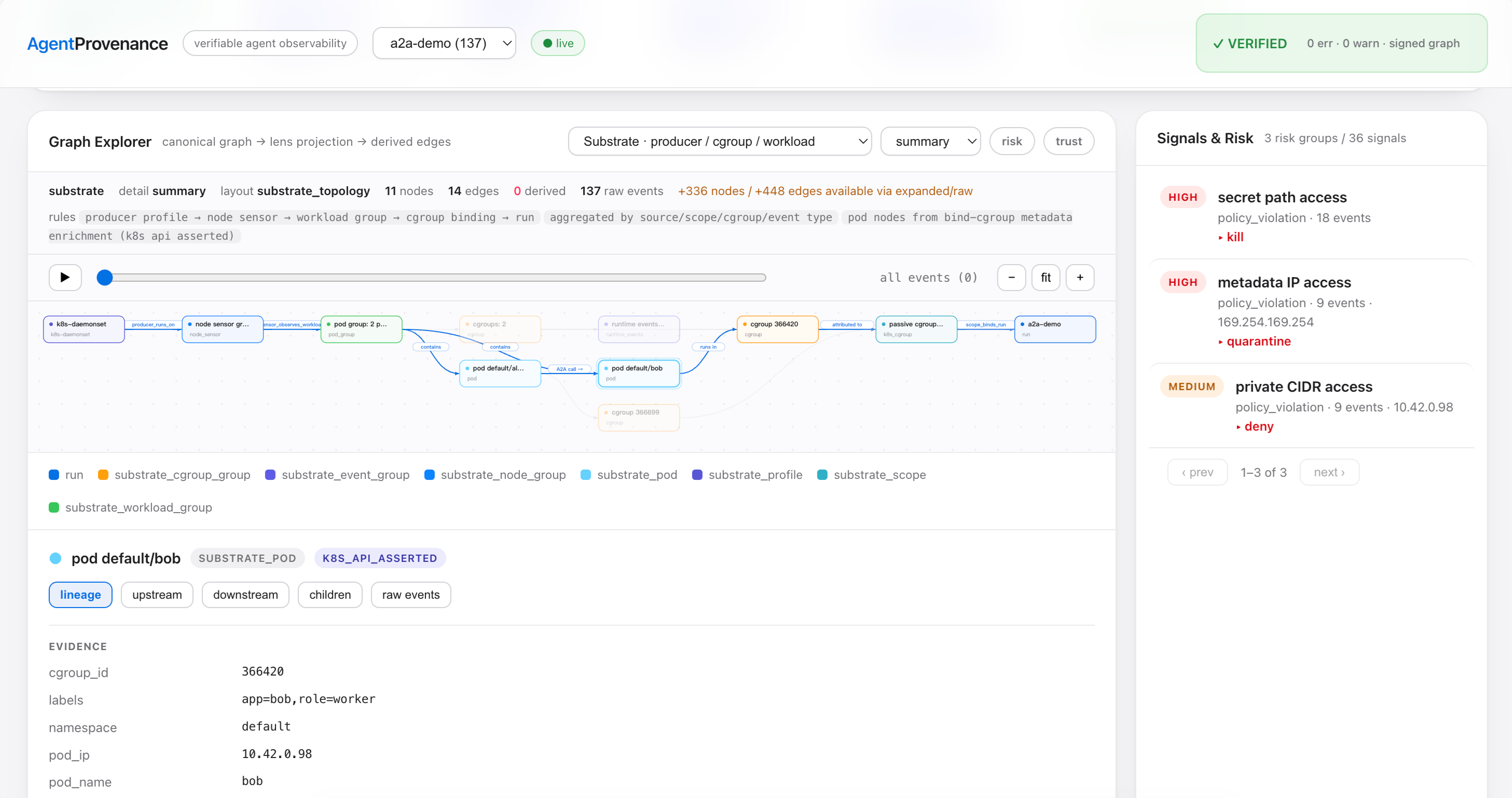This screenshot has height=798, width=1512.
Task: Go to previous page of signals
Action: pos(1198,472)
